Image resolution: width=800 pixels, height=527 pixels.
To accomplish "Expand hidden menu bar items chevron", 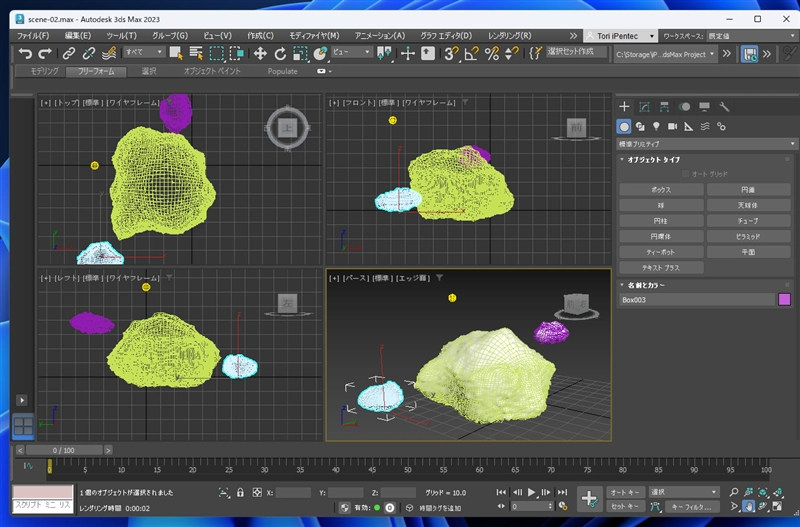I will click(573, 36).
